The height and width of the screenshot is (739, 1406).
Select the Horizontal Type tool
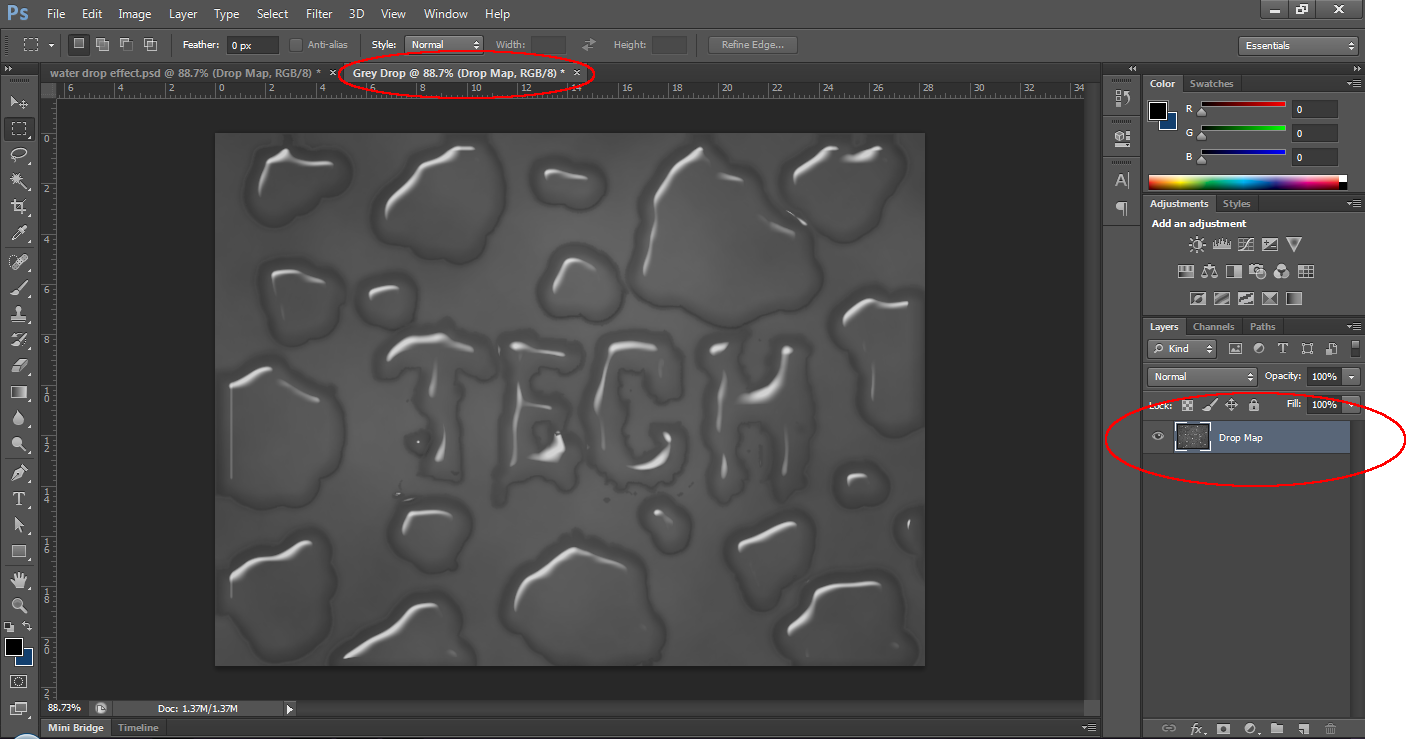(x=19, y=498)
